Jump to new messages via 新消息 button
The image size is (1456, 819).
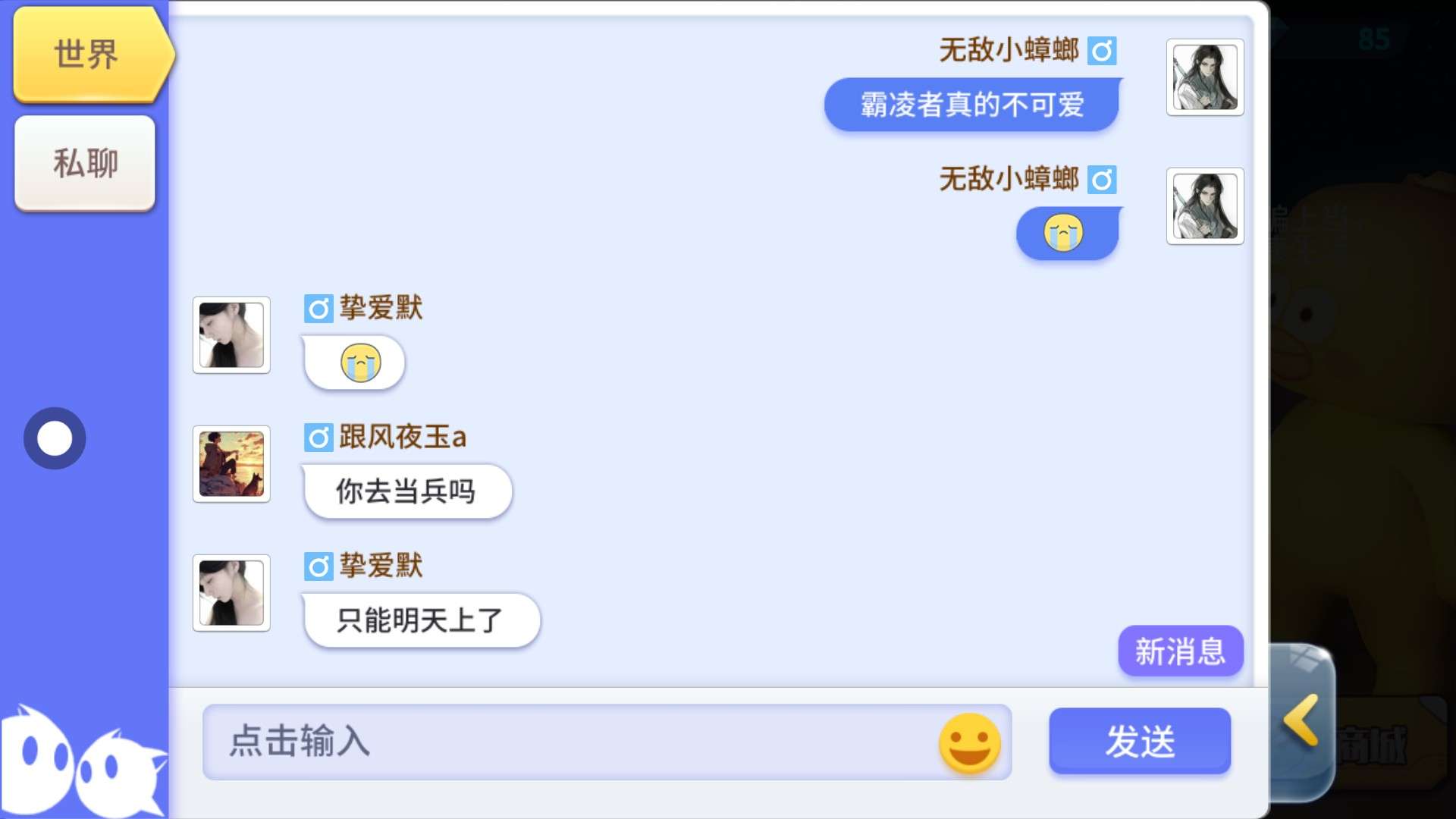(1180, 651)
